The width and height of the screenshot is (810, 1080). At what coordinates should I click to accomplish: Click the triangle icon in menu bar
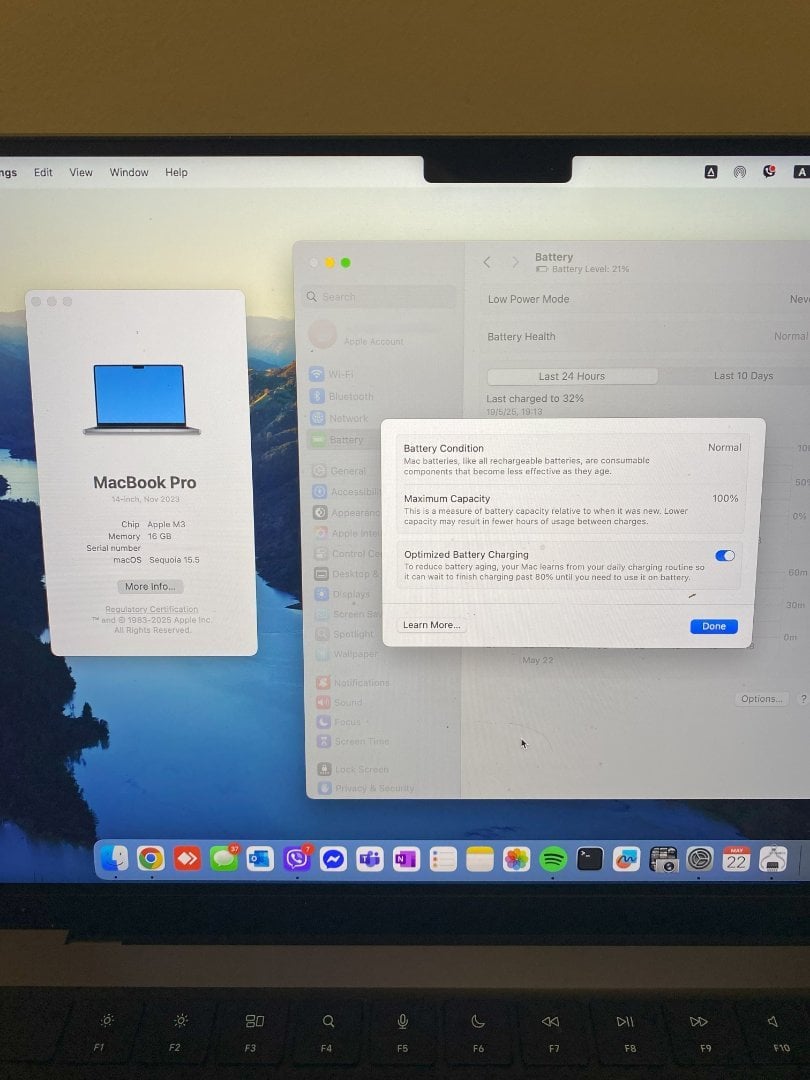coord(711,172)
